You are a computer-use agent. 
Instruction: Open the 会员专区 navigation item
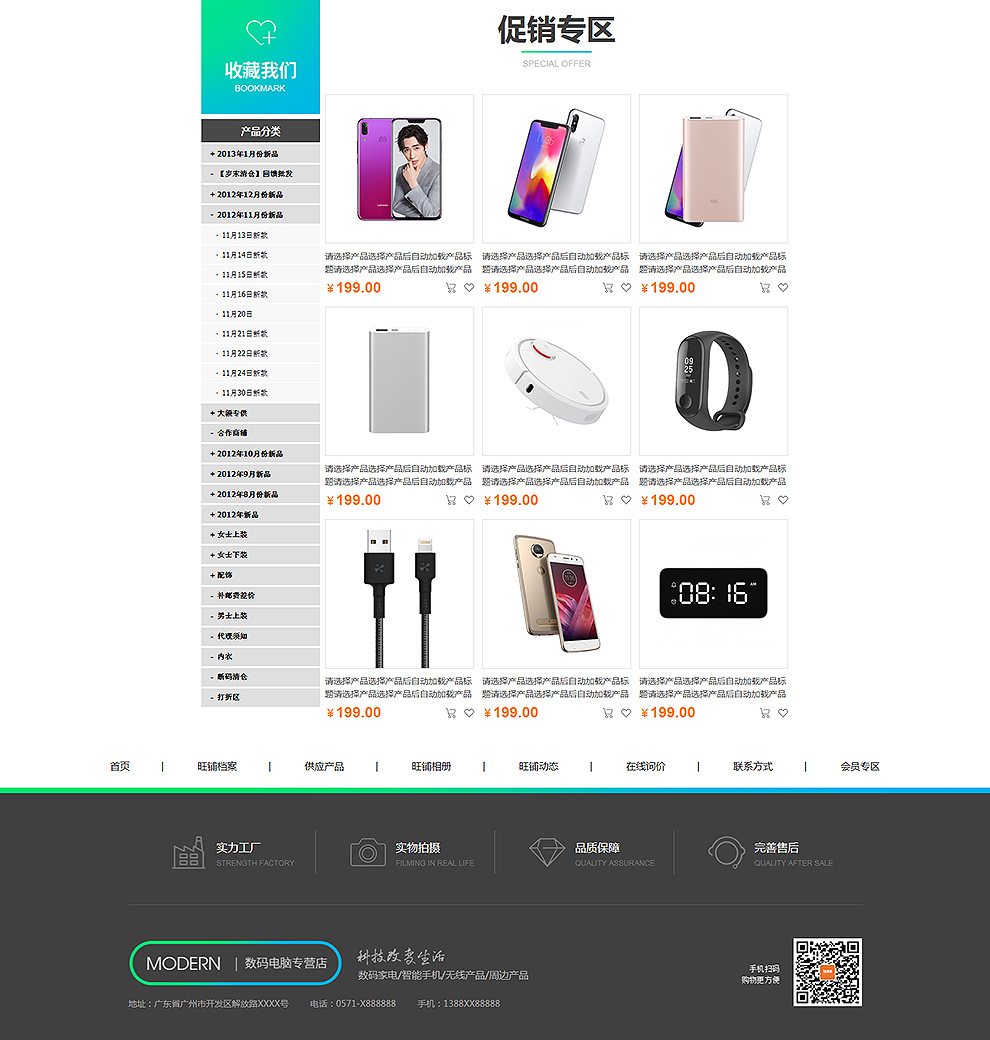tap(860, 766)
